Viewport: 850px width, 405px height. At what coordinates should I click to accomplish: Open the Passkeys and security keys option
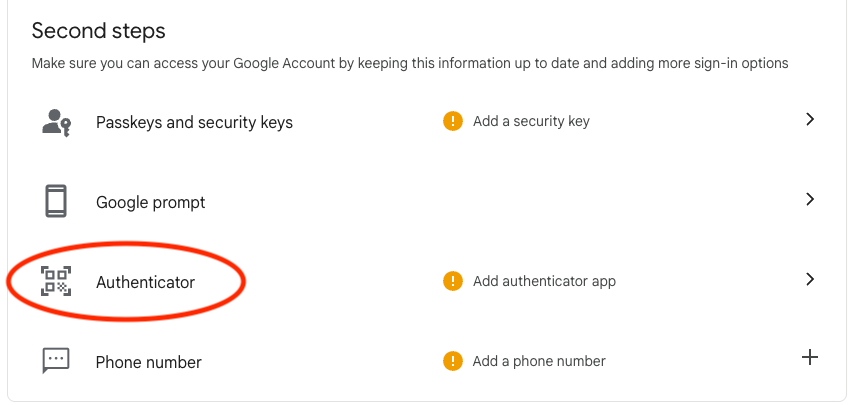tap(194, 122)
